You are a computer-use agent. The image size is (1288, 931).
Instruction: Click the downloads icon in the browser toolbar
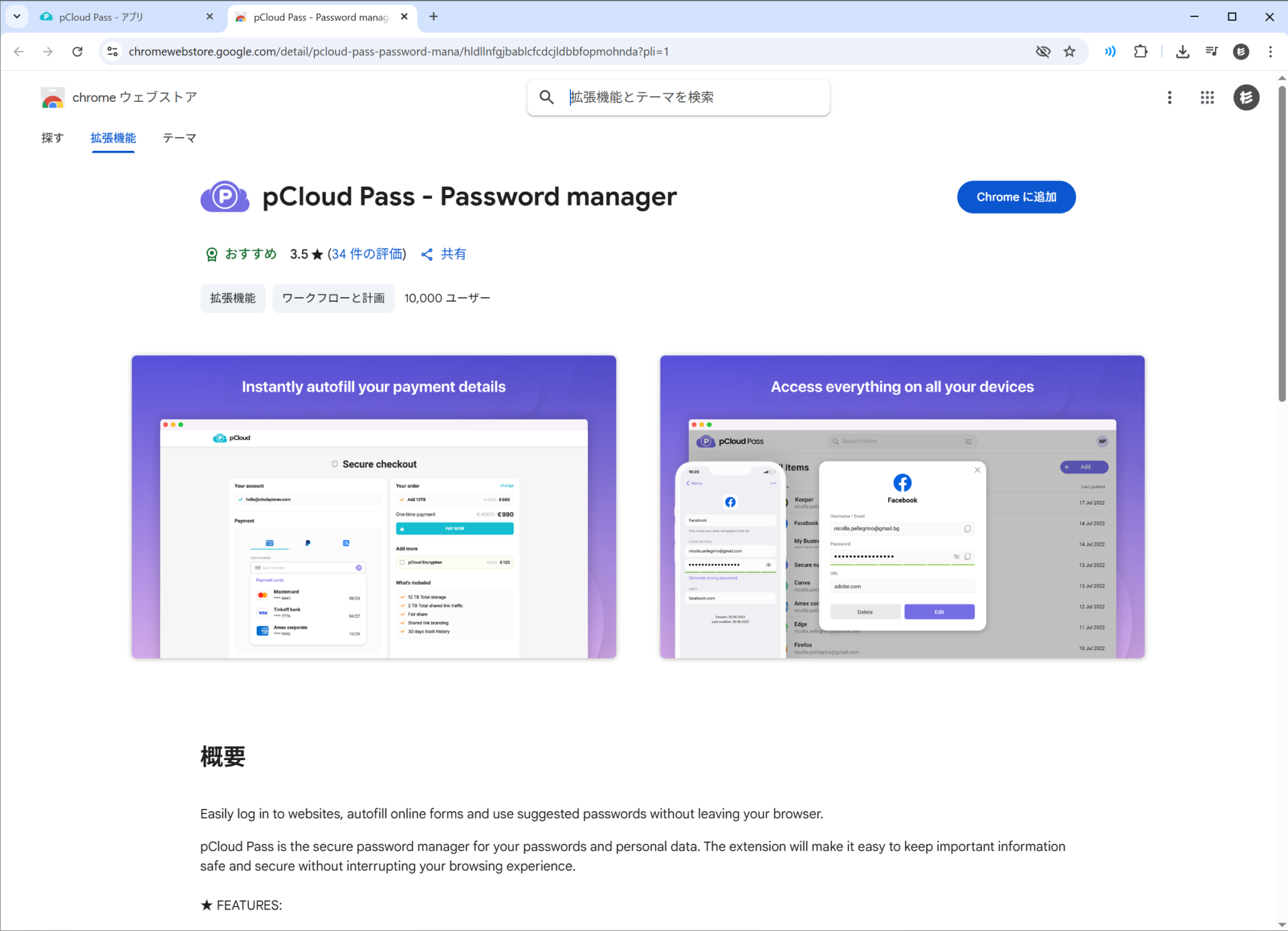pos(1183,52)
